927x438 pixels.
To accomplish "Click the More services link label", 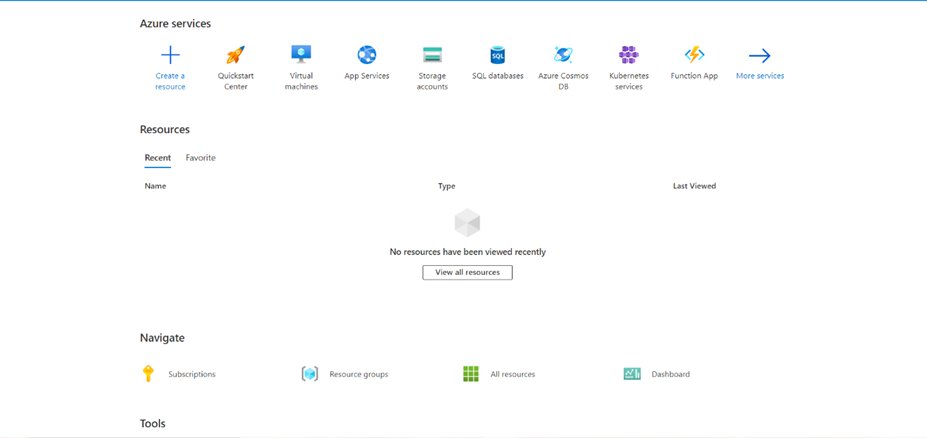I will coord(760,76).
